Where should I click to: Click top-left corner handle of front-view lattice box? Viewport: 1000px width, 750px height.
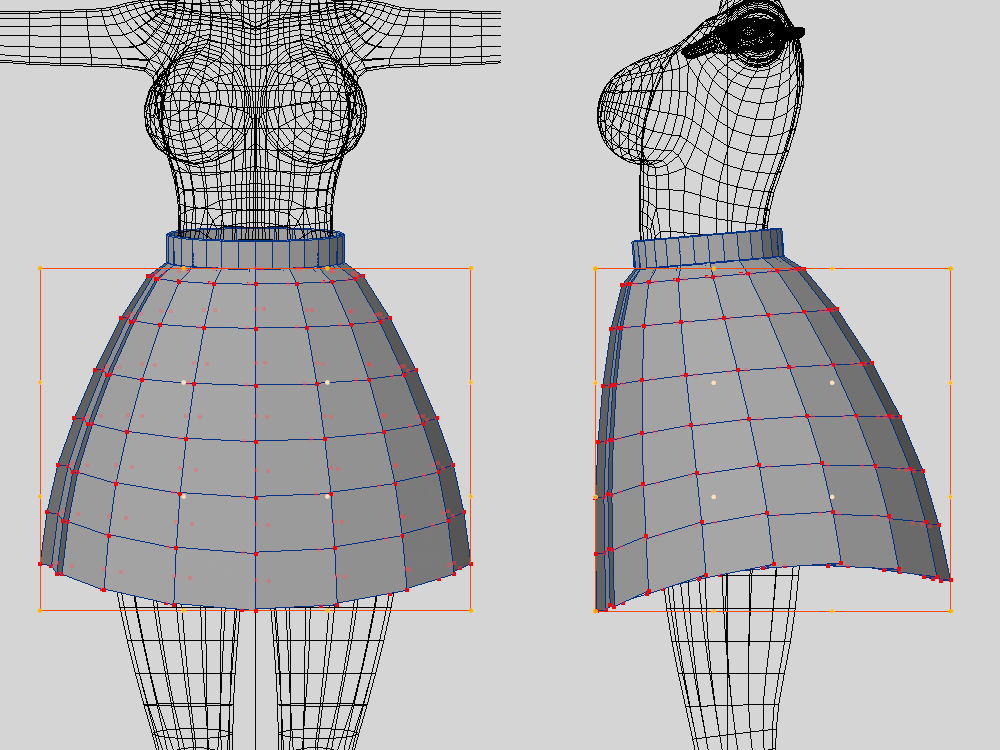(40, 268)
